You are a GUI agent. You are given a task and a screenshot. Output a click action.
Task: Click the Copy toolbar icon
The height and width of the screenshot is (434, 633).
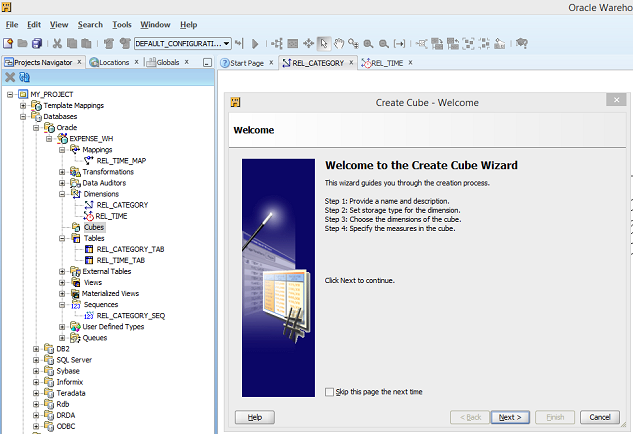(72, 43)
